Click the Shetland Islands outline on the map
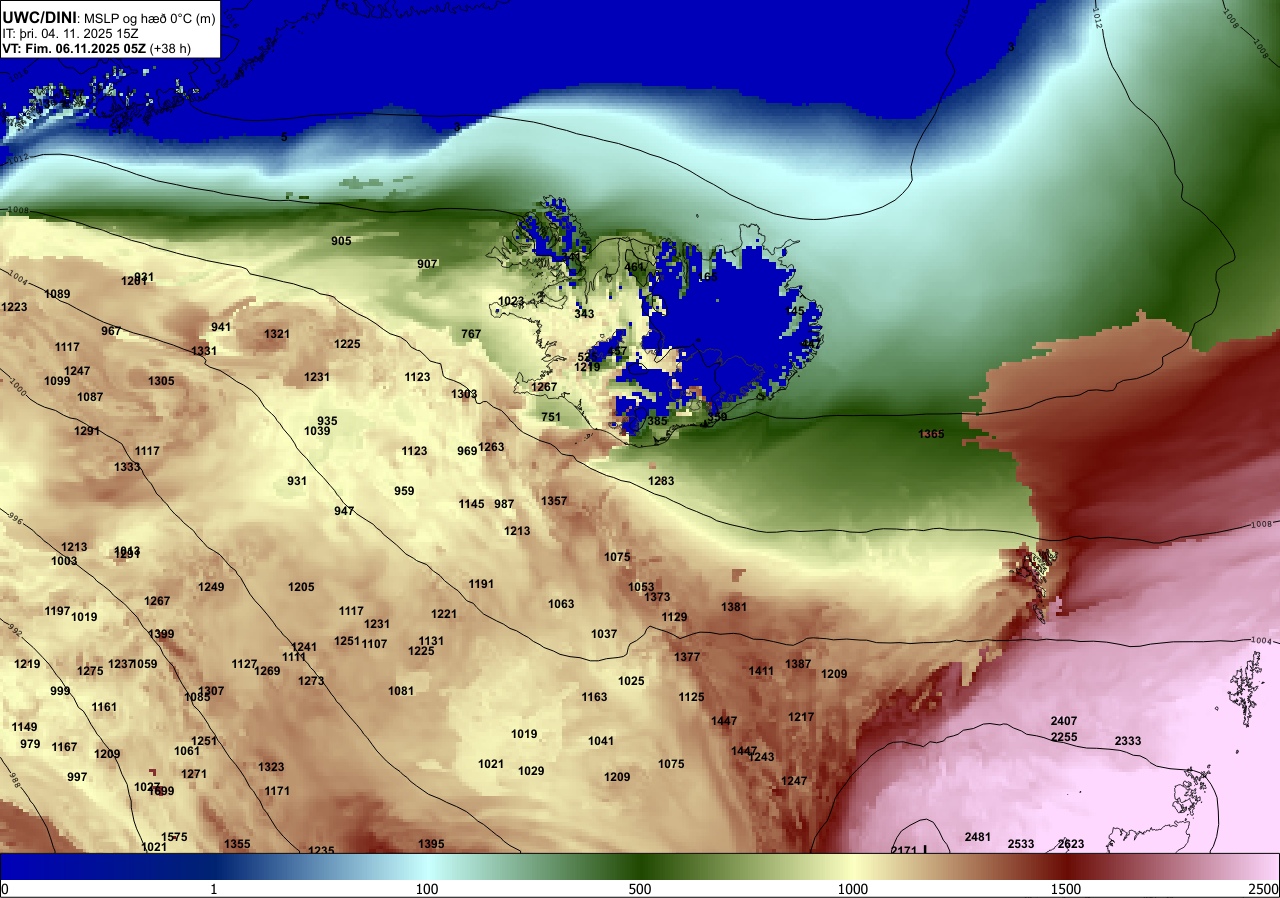Viewport: 1280px width, 898px height. [x=1247, y=688]
